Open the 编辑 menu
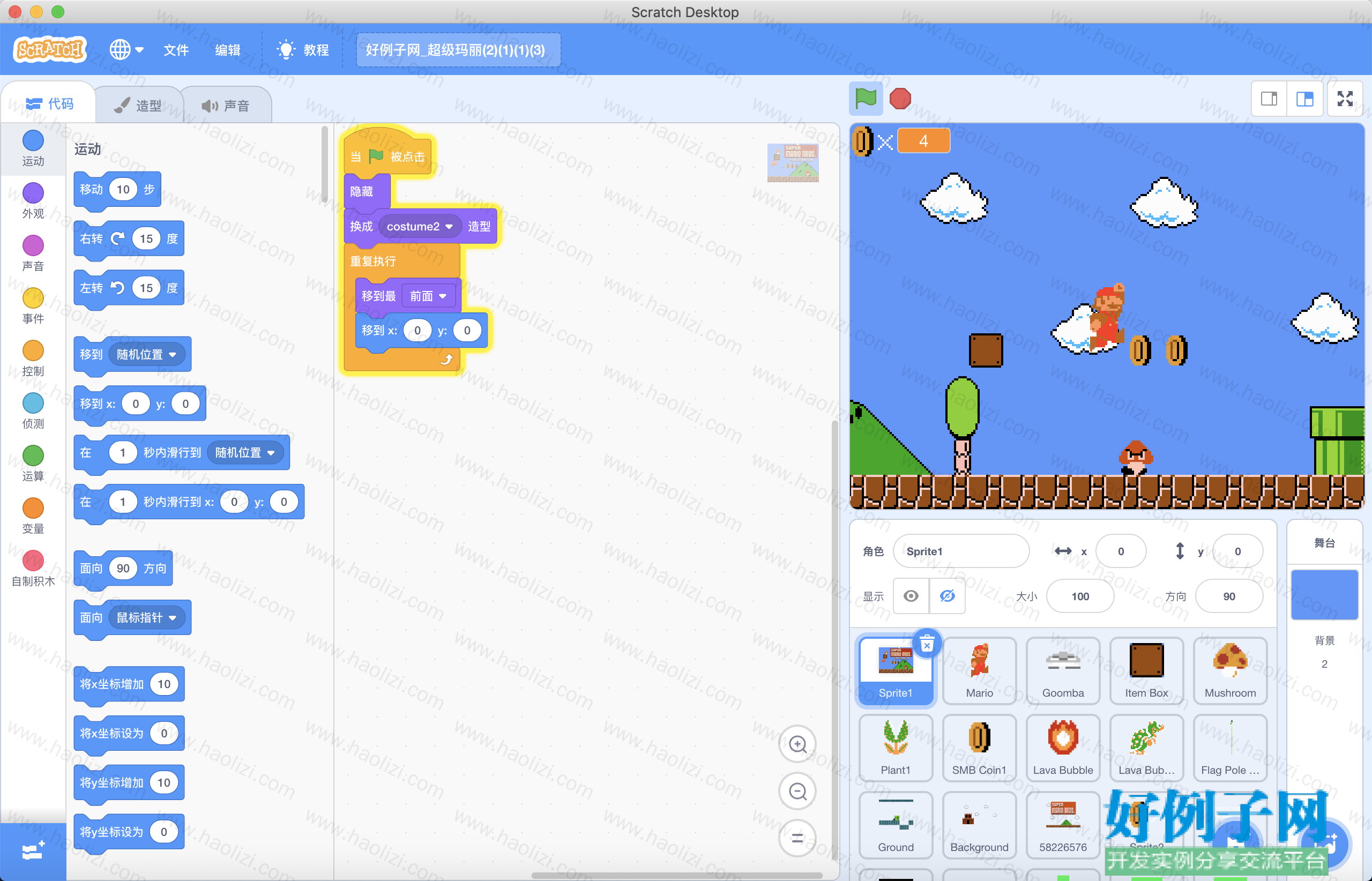The image size is (1372, 881). pos(227,50)
